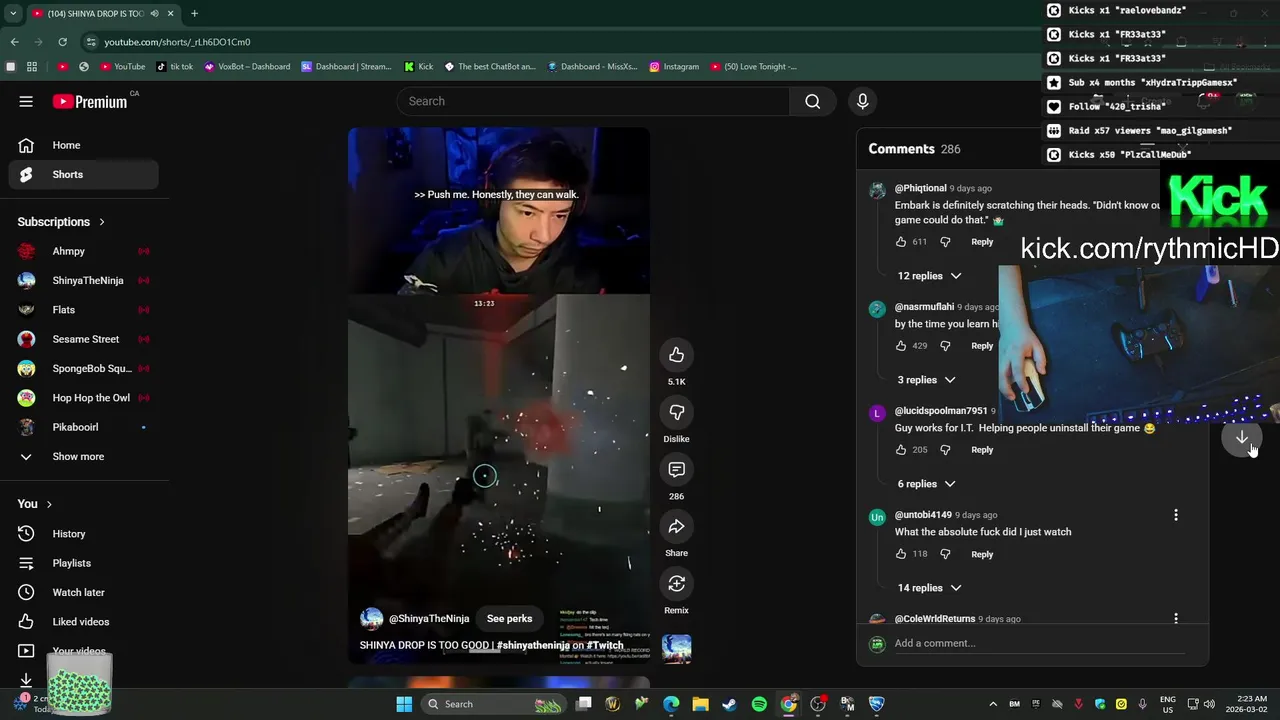
Task: Show hidden system tray icons
Action: [x=993, y=704]
